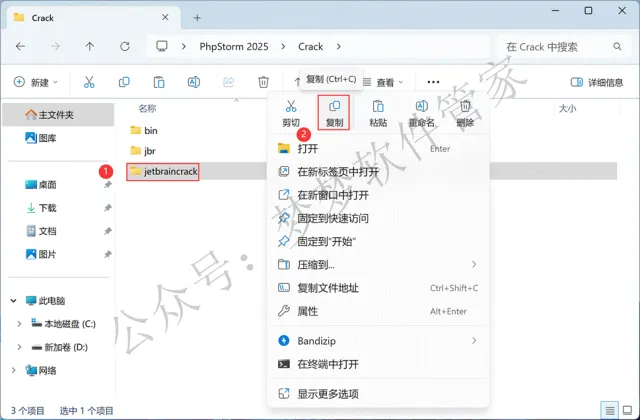
Task: Open the 查看 dropdown
Action: [383, 82]
